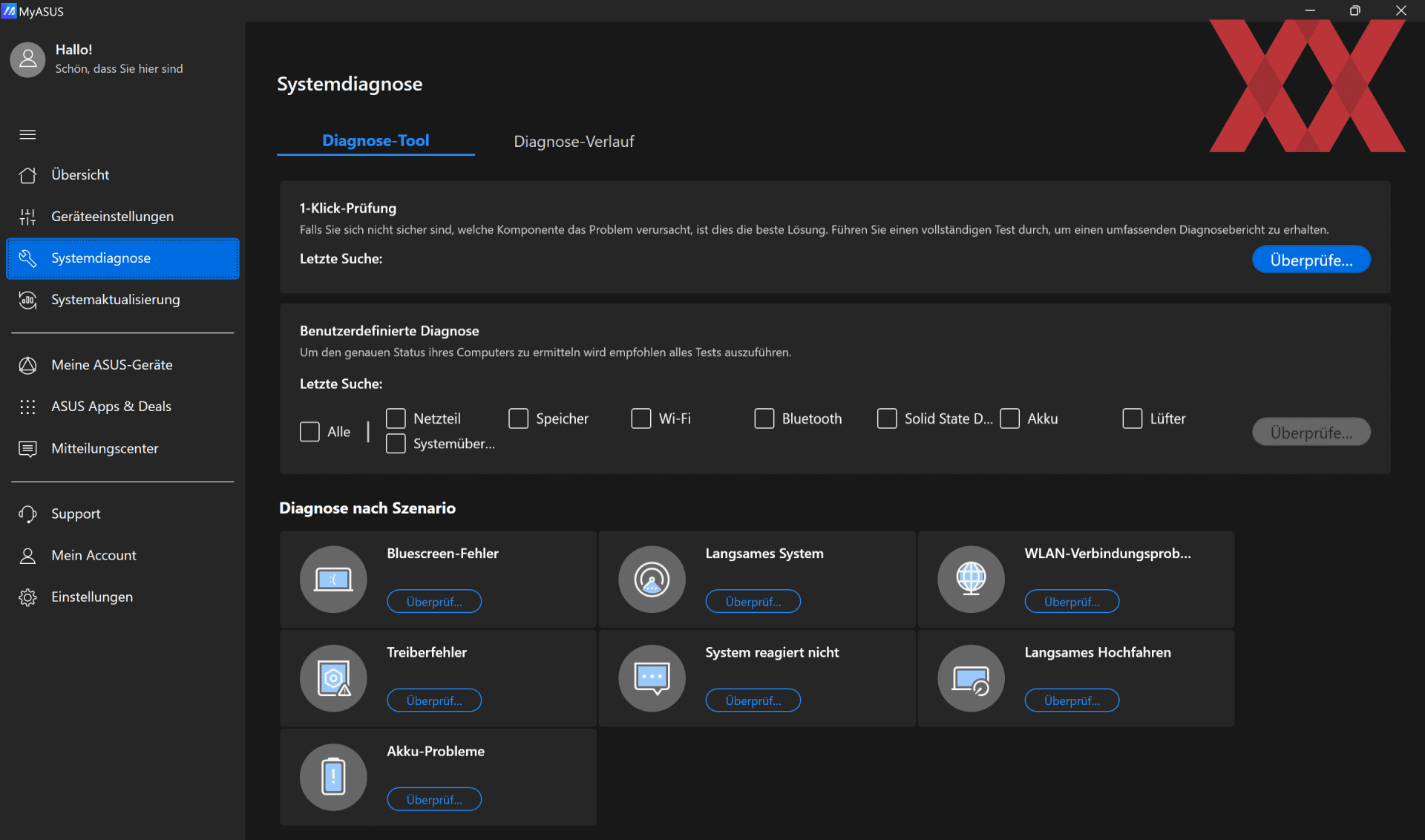Open ASUS Apps & Deals page
The image size is (1425, 840).
coord(122,407)
